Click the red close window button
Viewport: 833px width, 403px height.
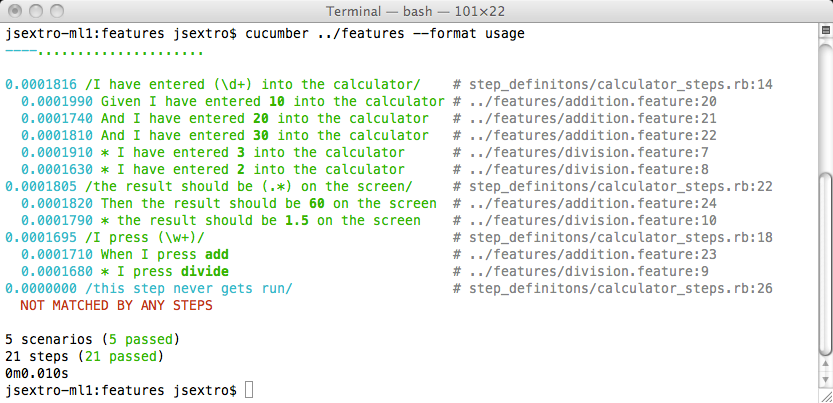coord(16,10)
